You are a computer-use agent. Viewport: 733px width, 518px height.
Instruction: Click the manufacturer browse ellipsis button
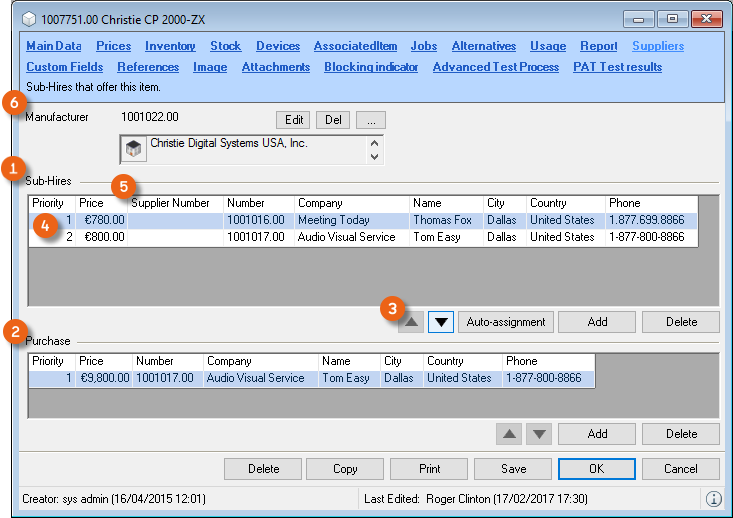370,120
